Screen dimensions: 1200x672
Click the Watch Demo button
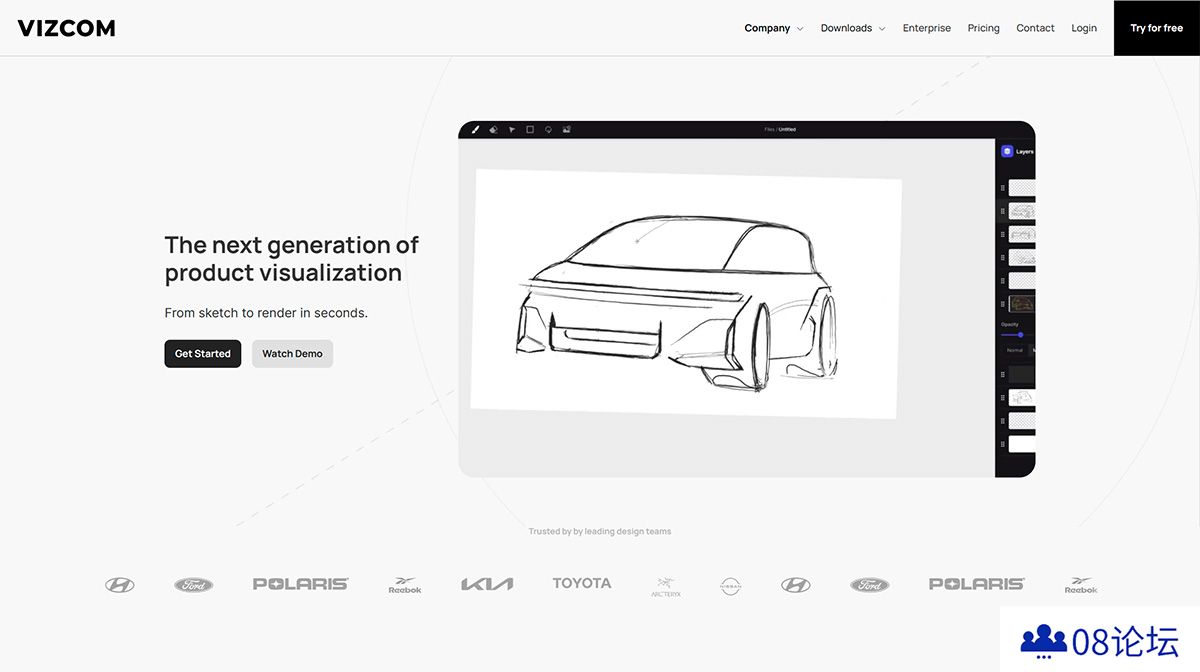(x=292, y=354)
